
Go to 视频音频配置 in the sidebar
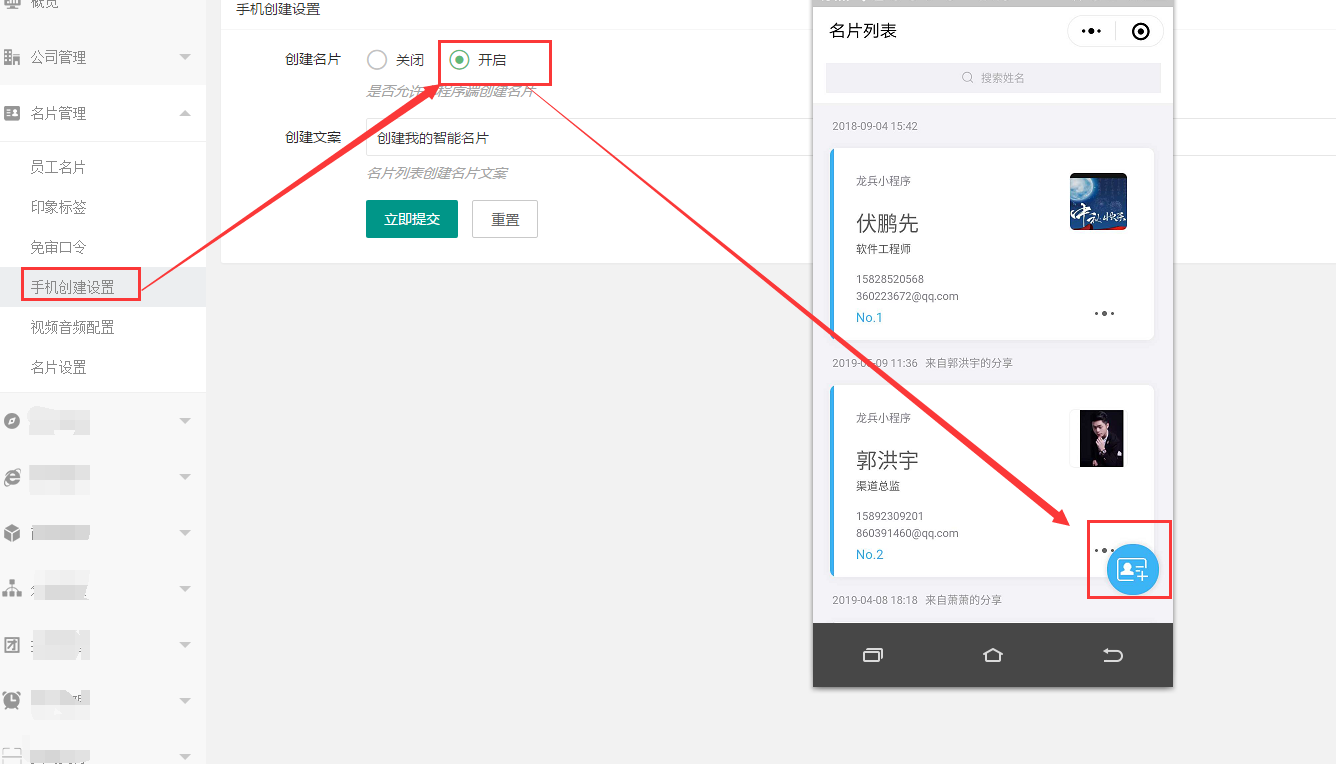tap(72, 327)
